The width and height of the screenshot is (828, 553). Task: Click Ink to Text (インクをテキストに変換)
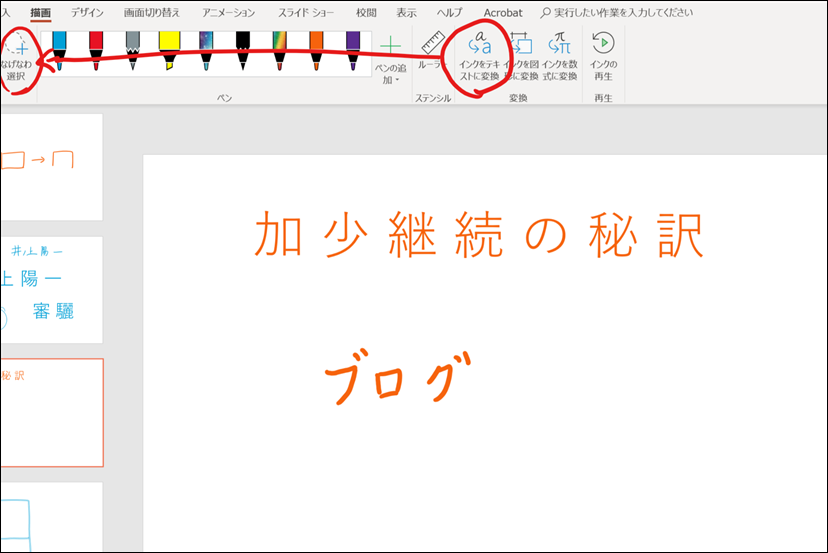tap(479, 56)
